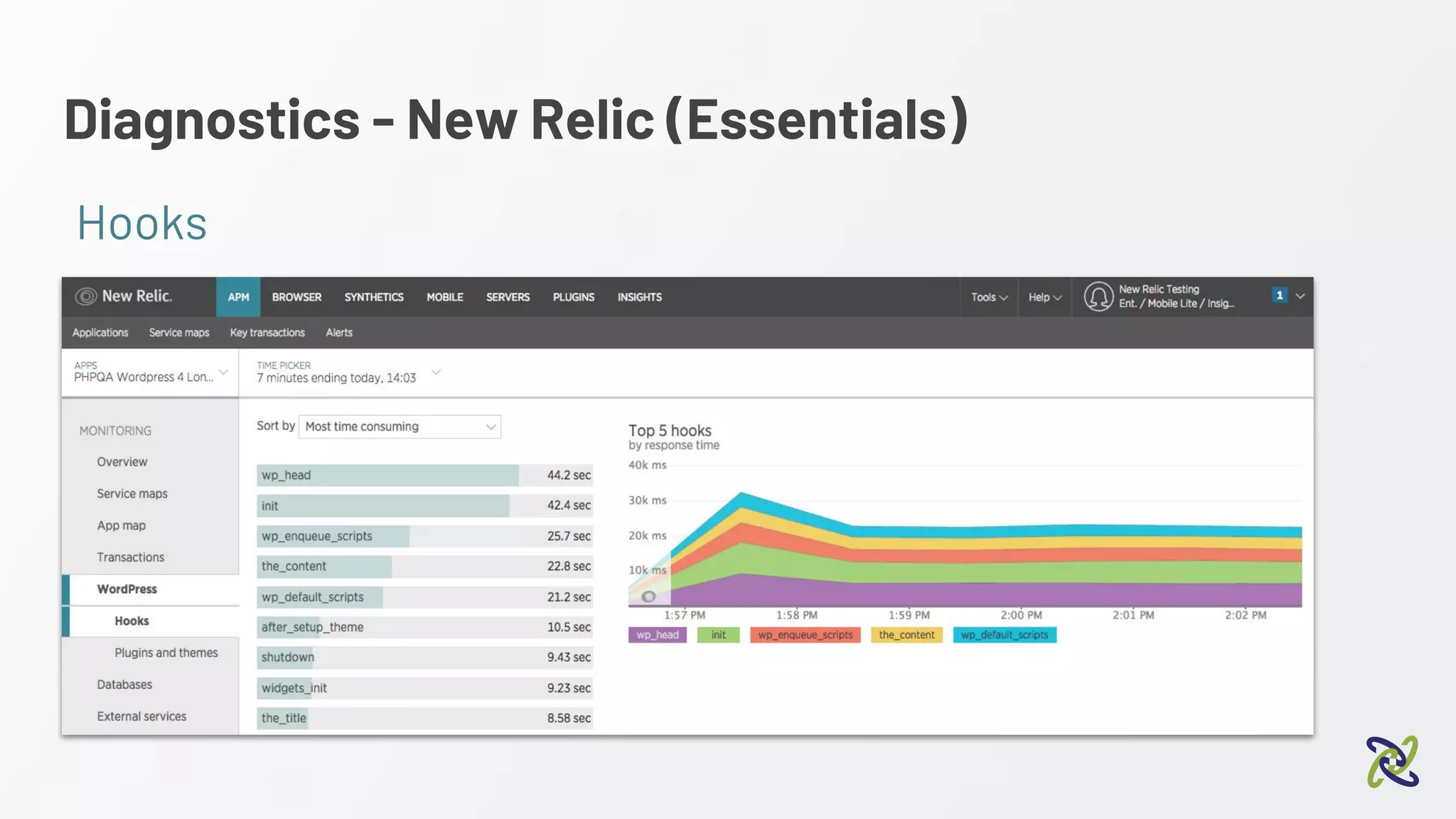Switch to the Plugins tab
1456x819 pixels.
pyautogui.click(x=574, y=297)
